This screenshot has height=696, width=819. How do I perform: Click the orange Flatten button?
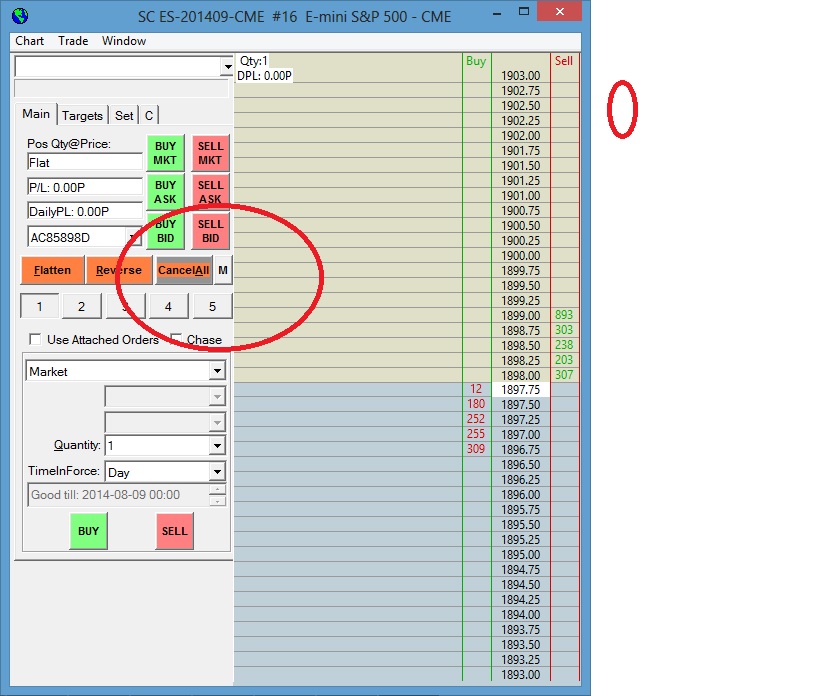tap(52, 270)
